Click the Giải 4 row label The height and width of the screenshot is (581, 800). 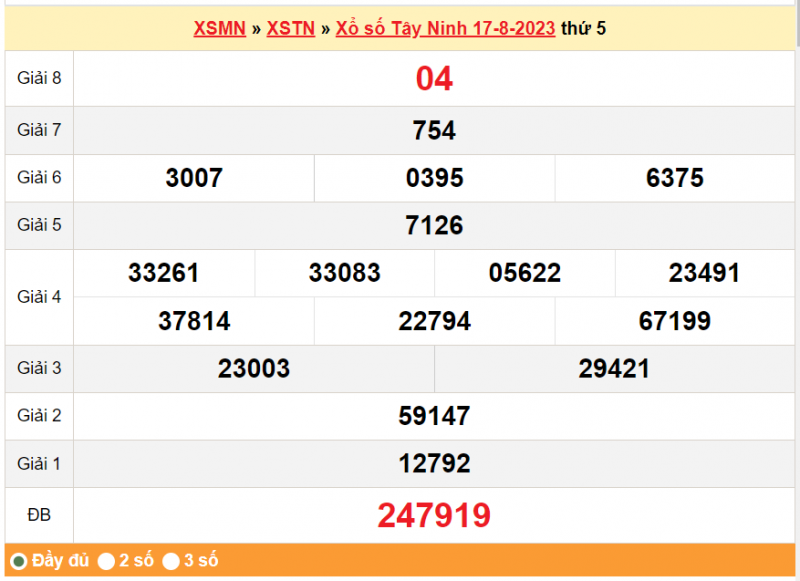[x=39, y=297]
